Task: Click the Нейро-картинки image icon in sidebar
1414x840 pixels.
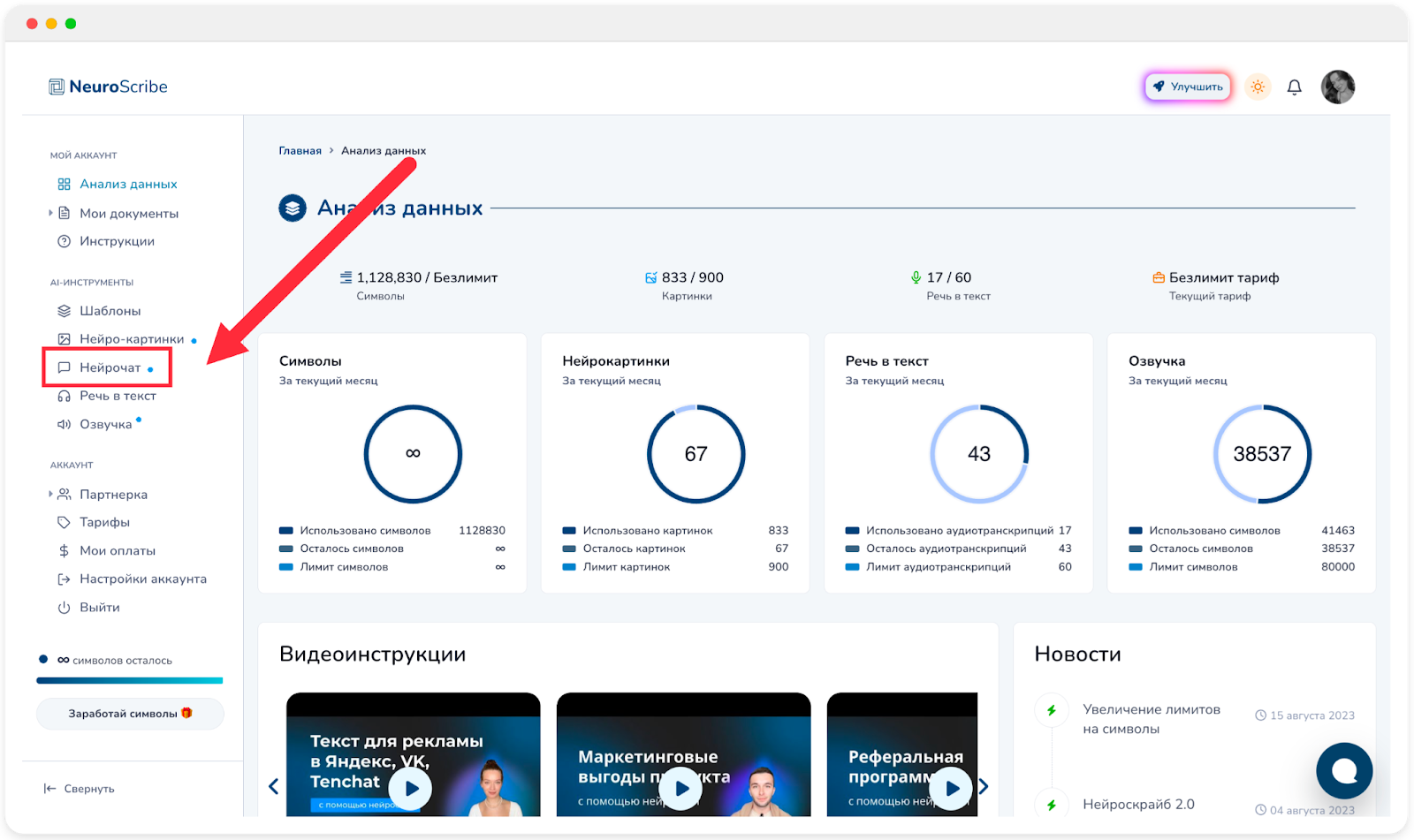Action: [64, 339]
